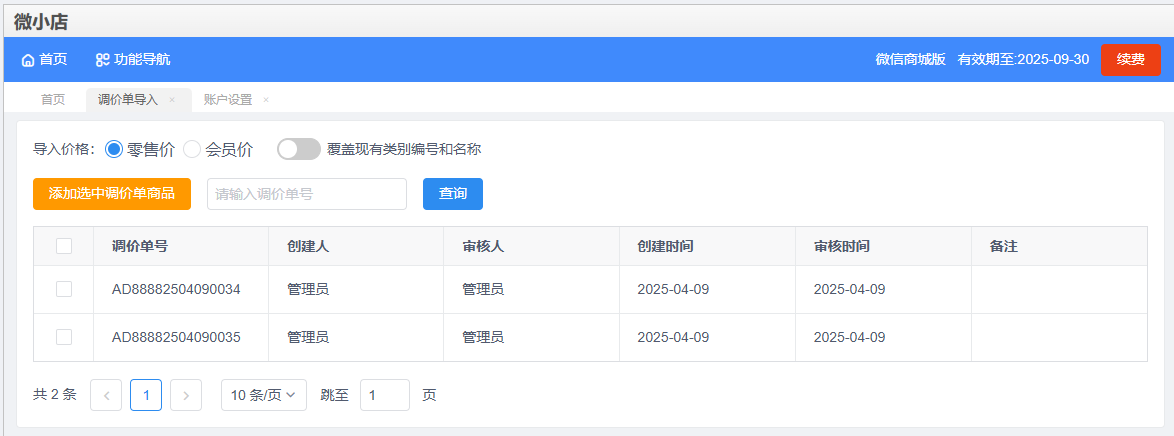Close the 调价单导入 tab with its x
1174x436 pixels.
tap(171, 100)
